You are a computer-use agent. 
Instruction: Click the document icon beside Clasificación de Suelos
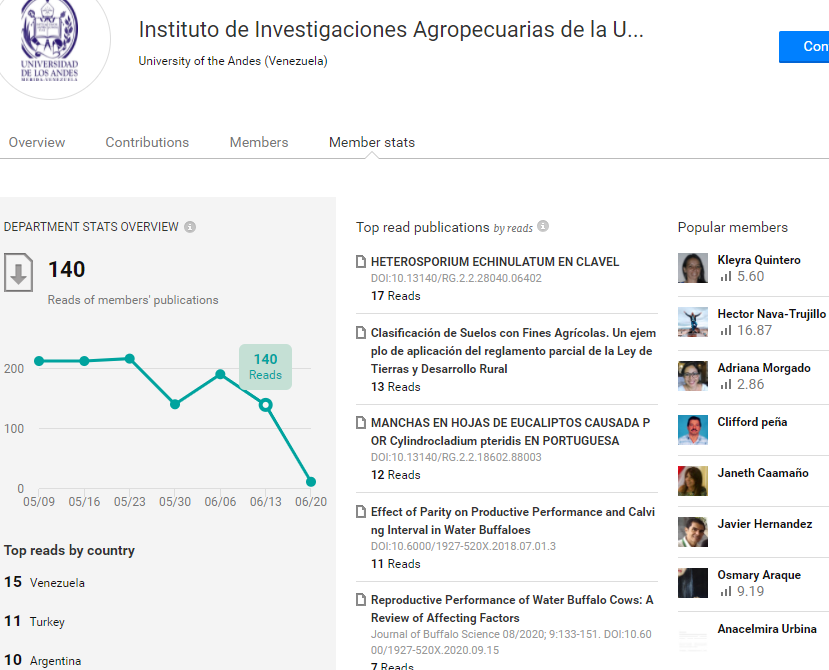tap(361, 333)
